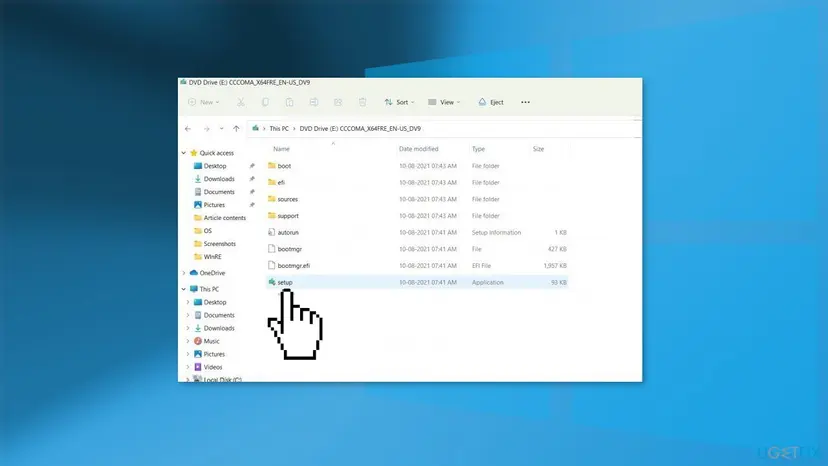
Task: Open the New item dropdown
Action: [203, 102]
